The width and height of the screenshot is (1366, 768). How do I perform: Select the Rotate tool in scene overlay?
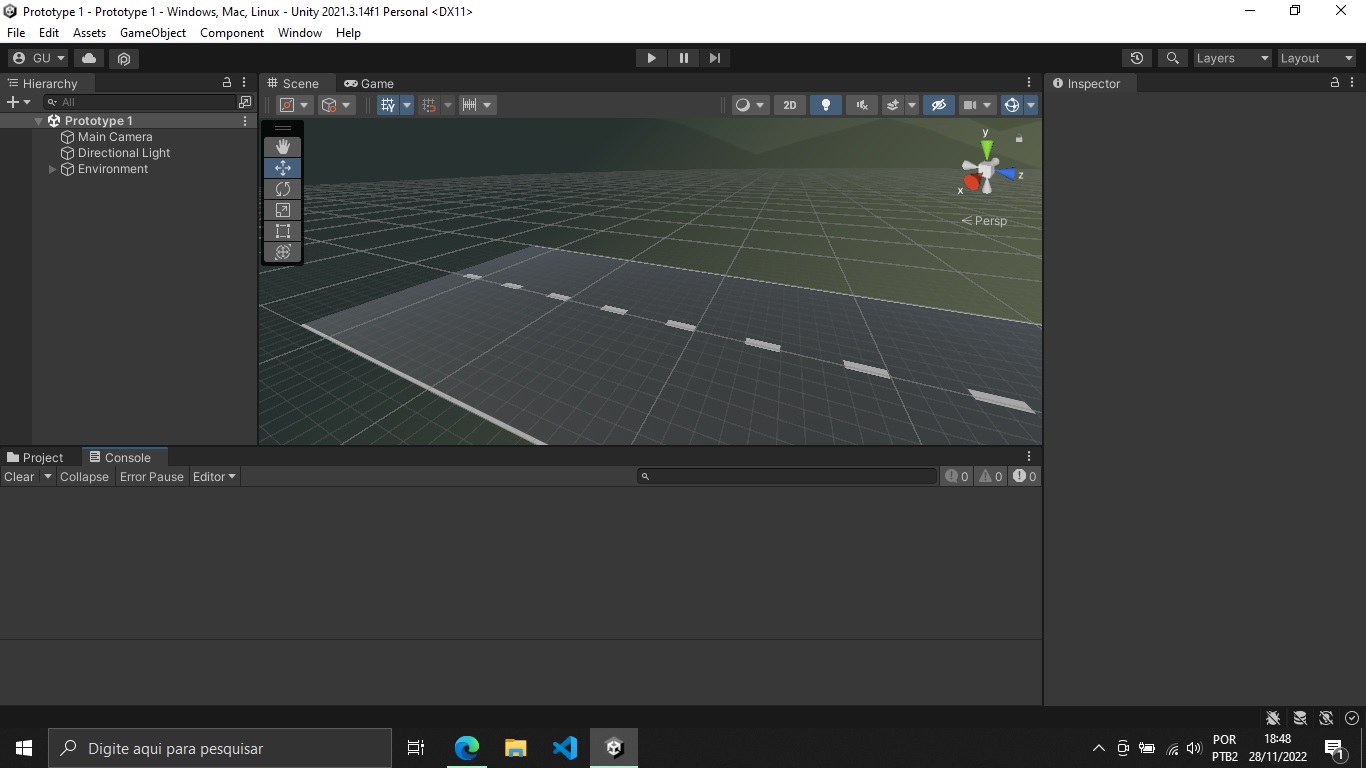283,189
